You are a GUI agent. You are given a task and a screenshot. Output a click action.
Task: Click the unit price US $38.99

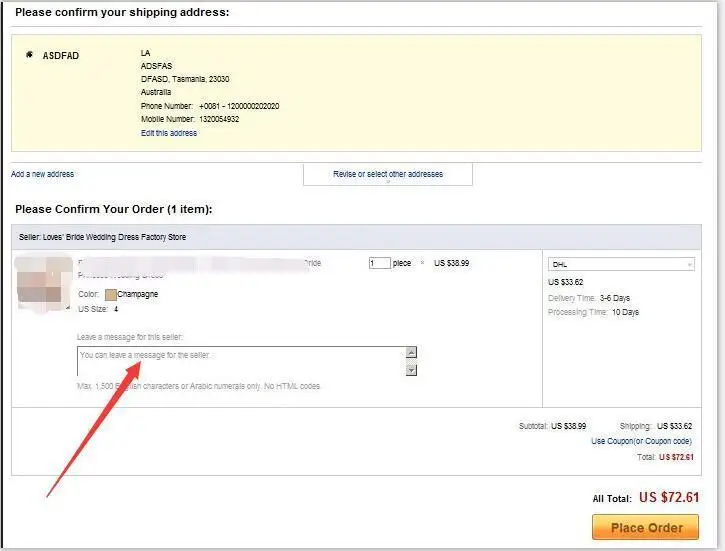tap(451, 263)
